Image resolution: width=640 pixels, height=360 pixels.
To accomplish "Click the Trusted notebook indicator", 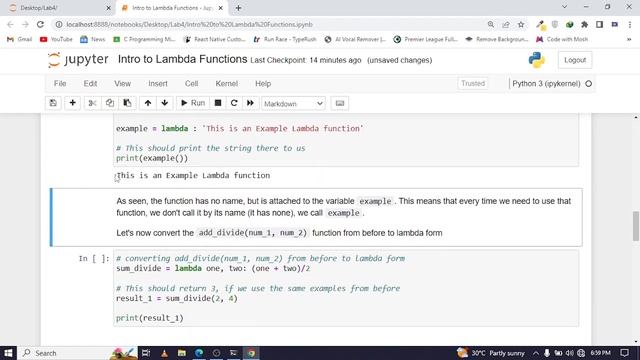I will click(473, 83).
